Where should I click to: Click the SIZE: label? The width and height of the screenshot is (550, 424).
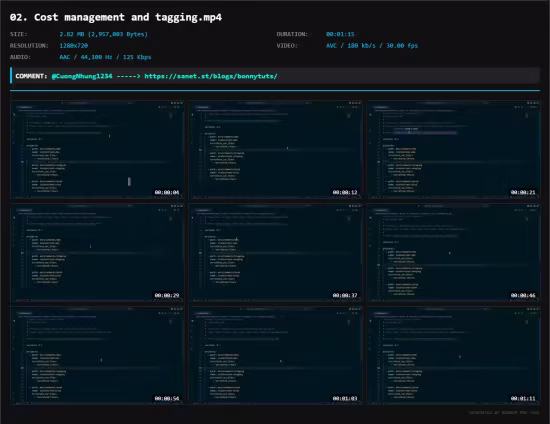(x=19, y=34)
